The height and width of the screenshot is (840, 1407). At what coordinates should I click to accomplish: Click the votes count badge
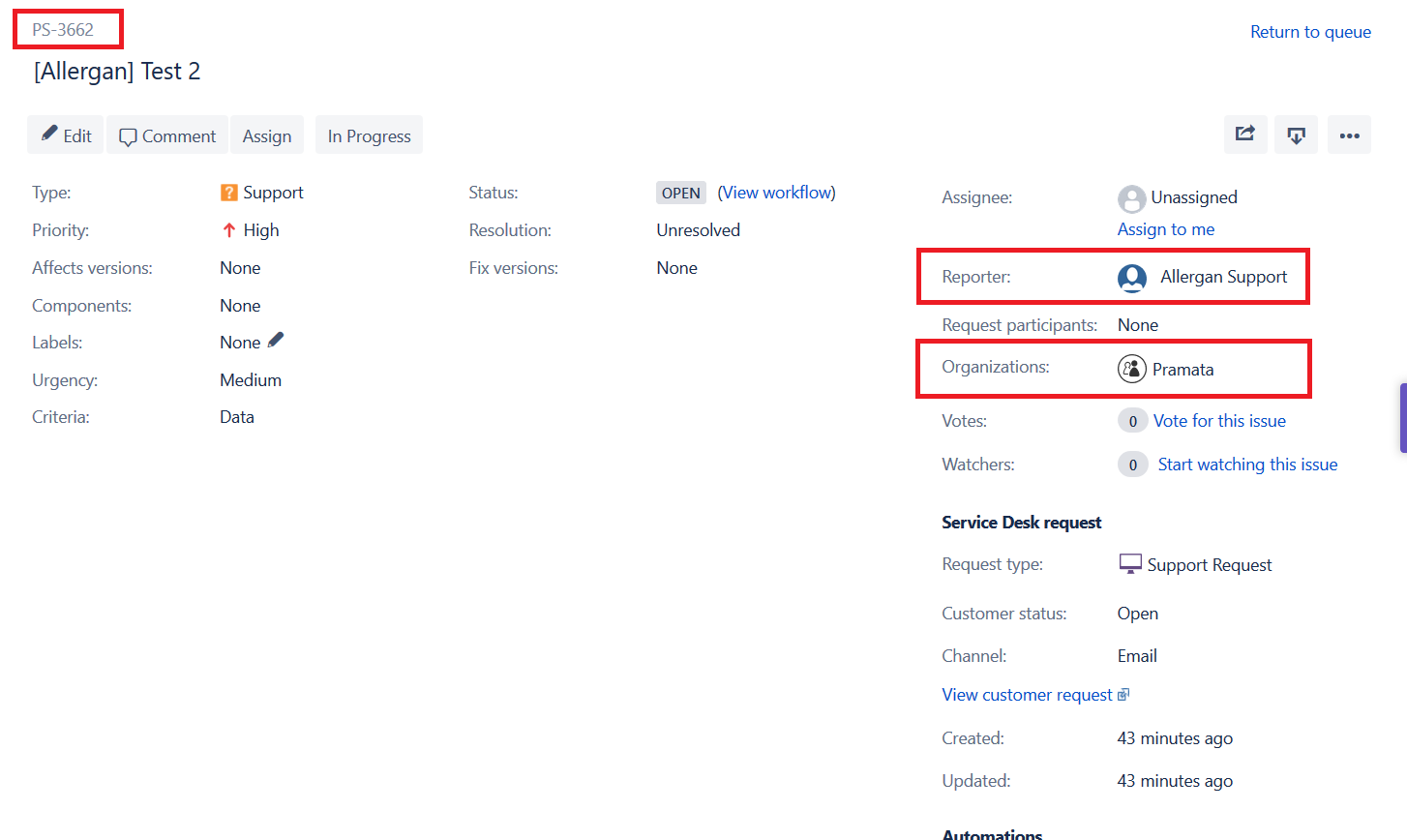point(1133,421)
